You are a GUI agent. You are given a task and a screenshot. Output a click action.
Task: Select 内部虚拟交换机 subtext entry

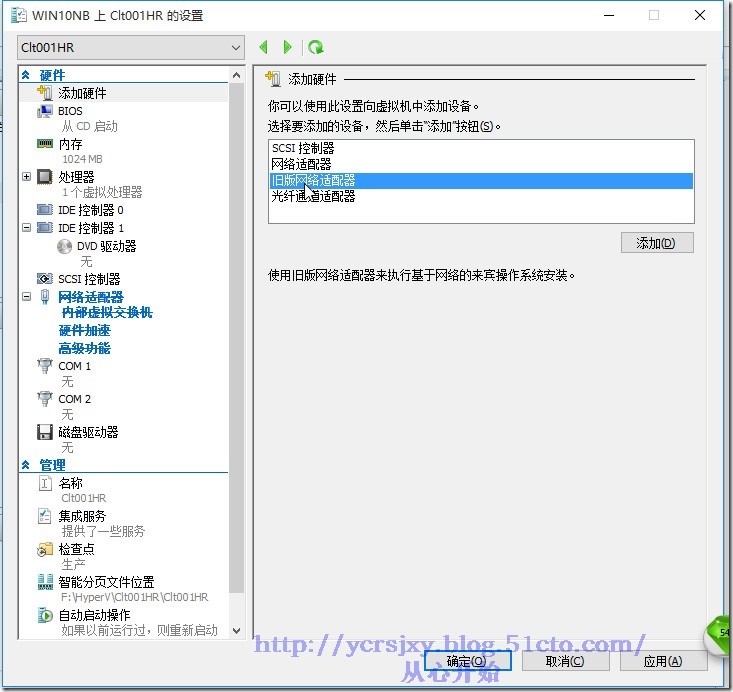coord(107,312)
